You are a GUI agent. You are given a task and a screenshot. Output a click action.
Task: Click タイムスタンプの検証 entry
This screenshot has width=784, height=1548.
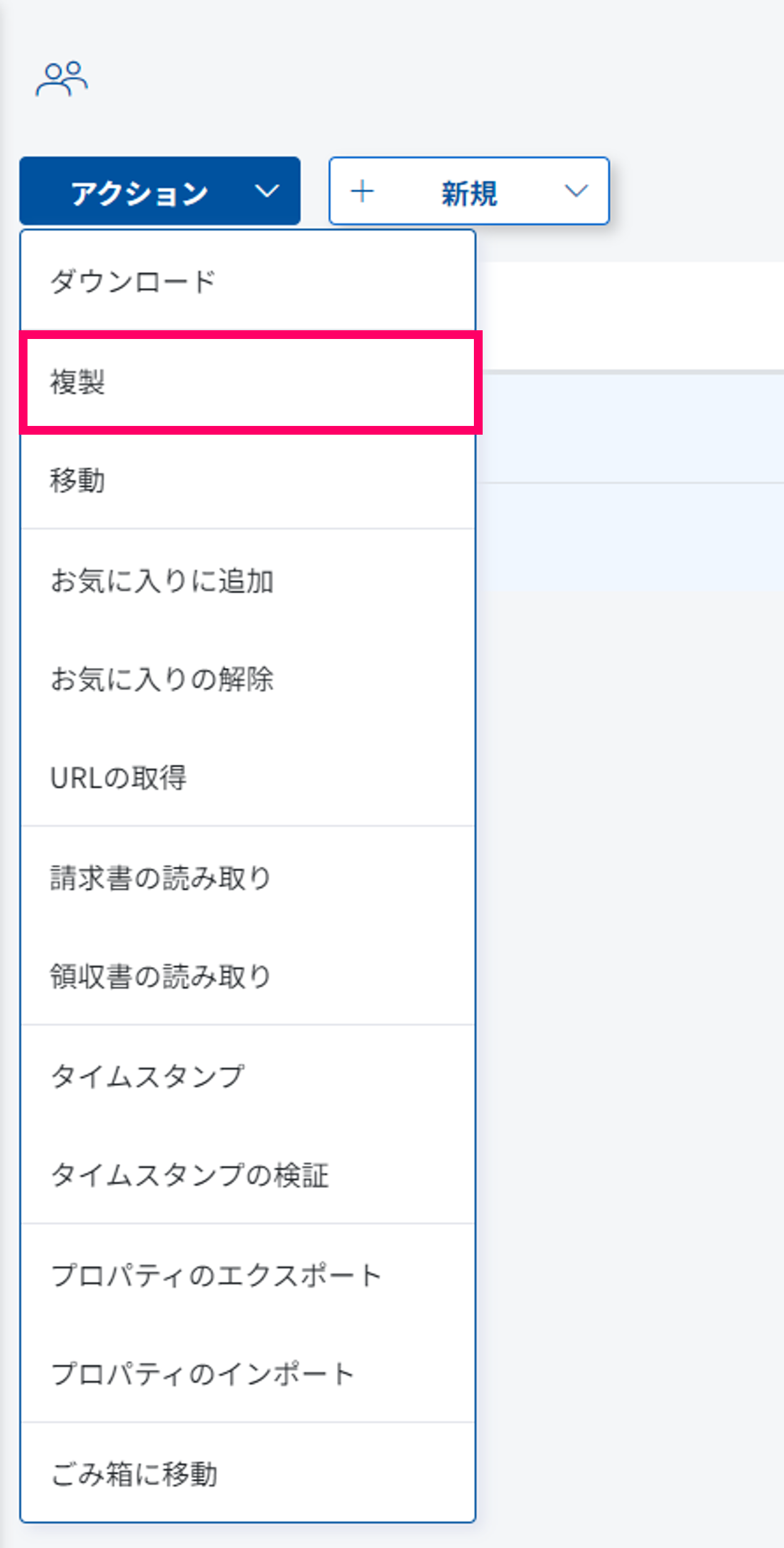[189, 1175]
